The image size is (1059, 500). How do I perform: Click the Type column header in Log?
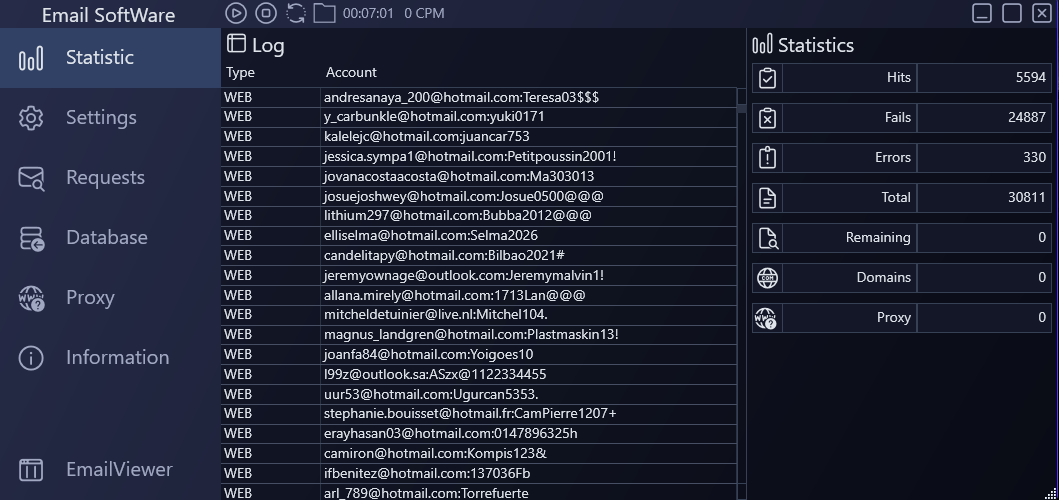[x=240, y=73]
